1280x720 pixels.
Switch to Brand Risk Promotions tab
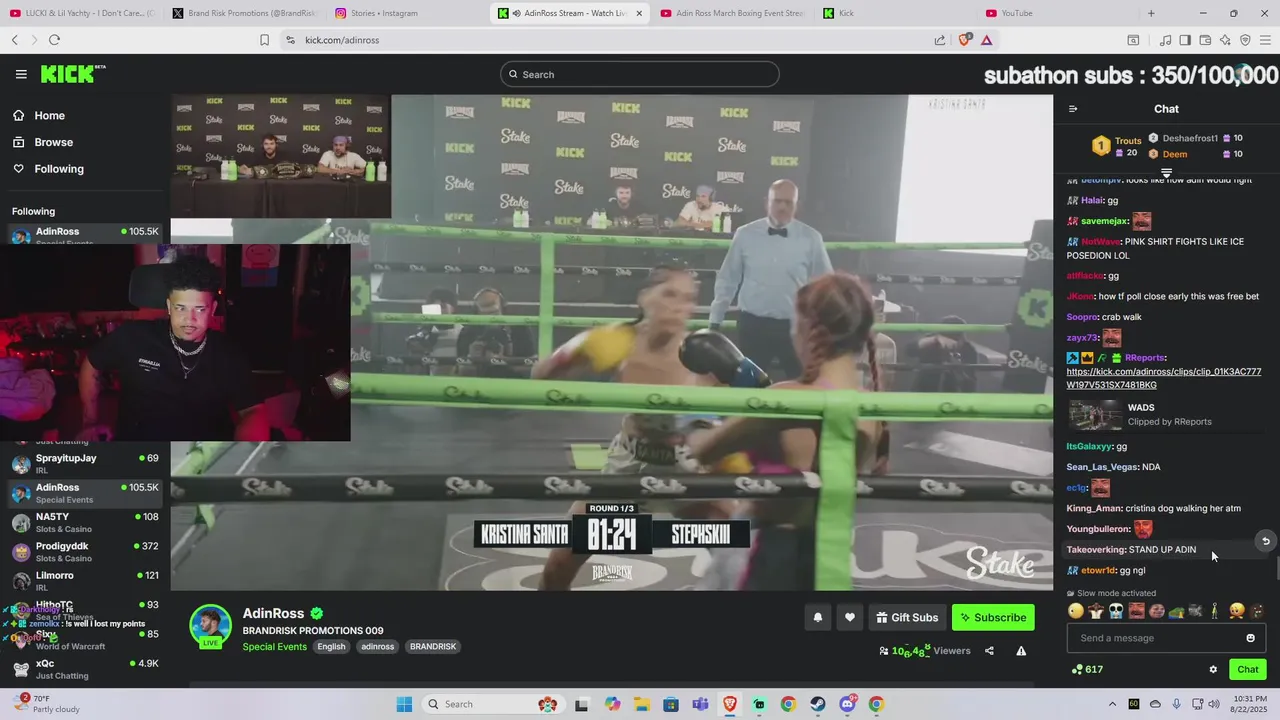pos(243,13)
